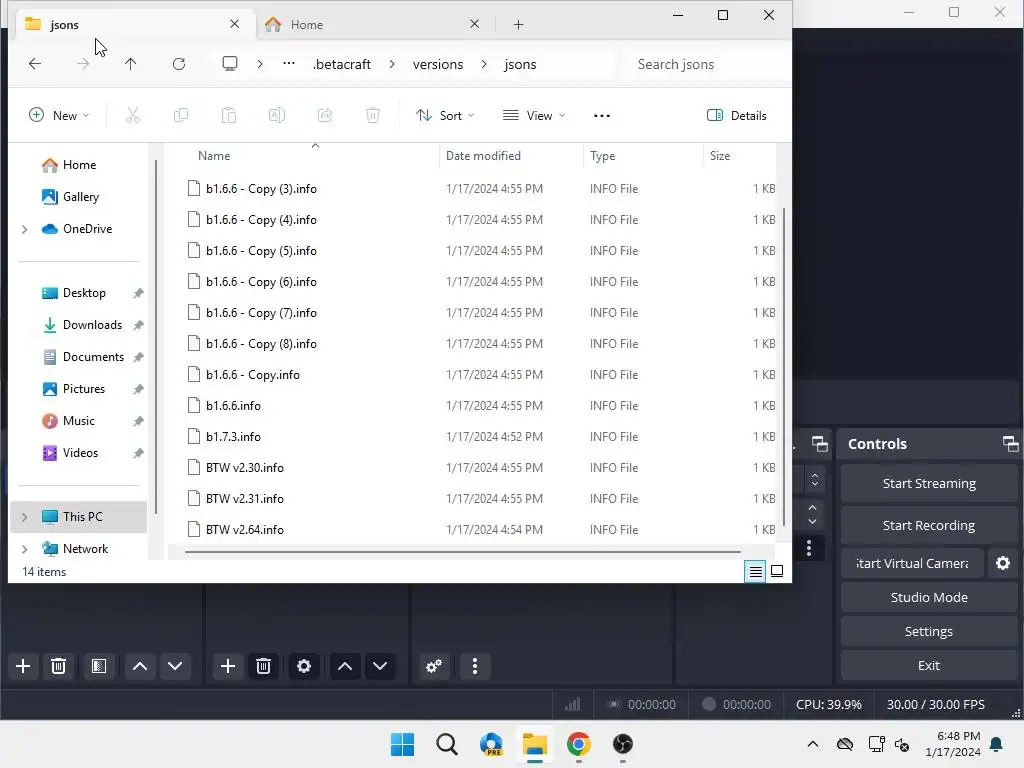The width and height of the screenshot is (1024, 768).
Task: Open Windows Start menu
Action: [402, 744]
